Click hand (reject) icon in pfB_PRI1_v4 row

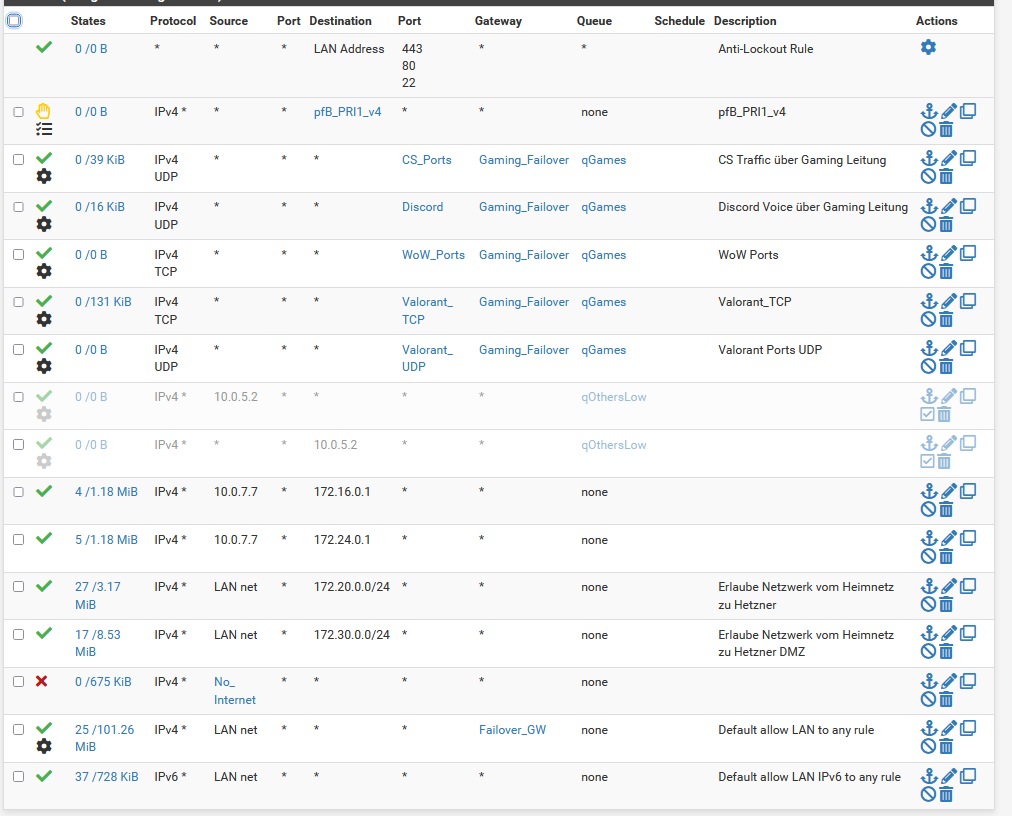click(43, 111)
